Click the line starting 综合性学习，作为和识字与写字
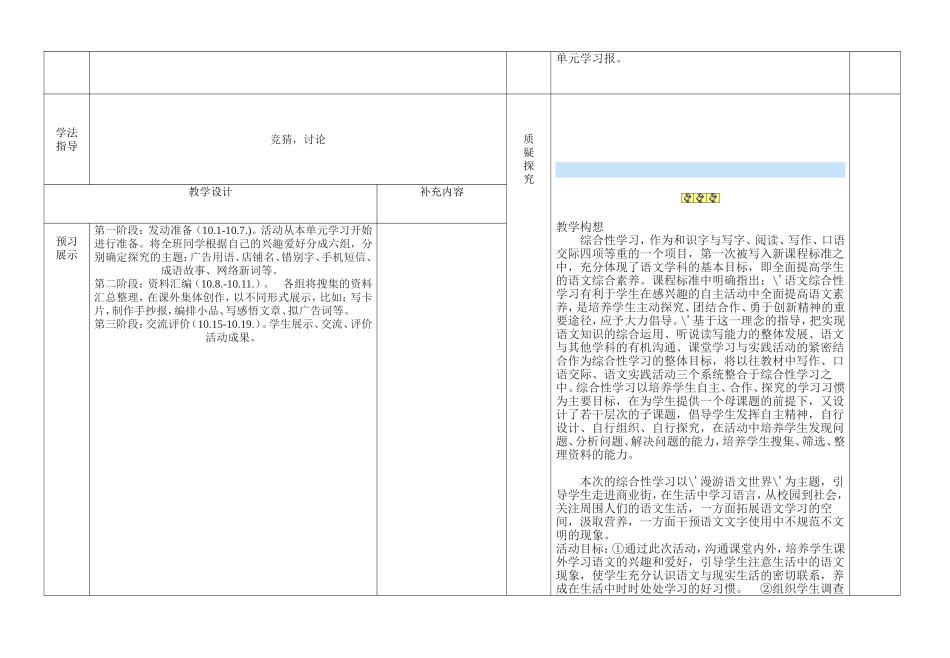The image size is (950, 658). (x=712, y=240)
